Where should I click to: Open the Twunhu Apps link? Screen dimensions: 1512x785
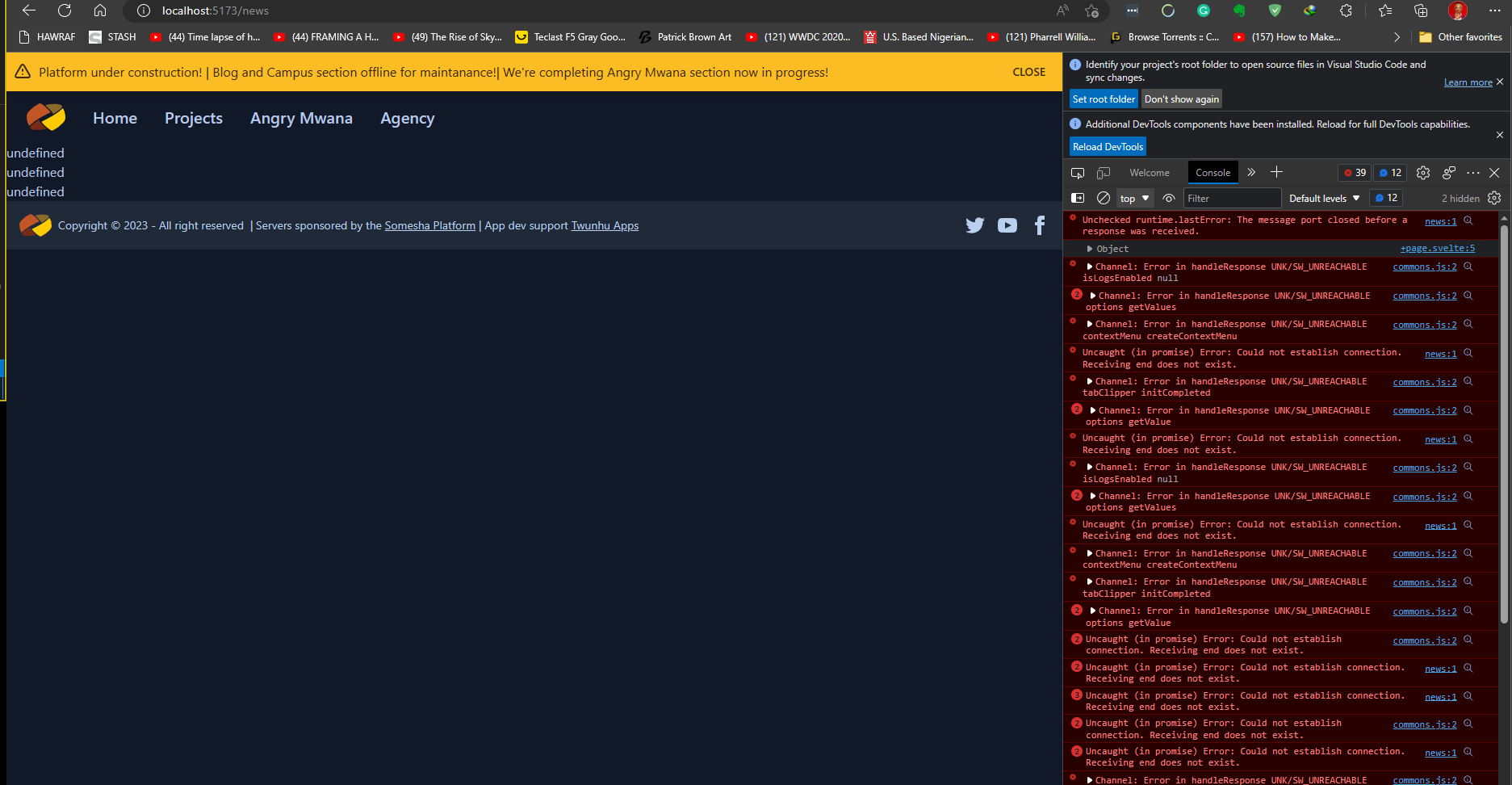605,225
